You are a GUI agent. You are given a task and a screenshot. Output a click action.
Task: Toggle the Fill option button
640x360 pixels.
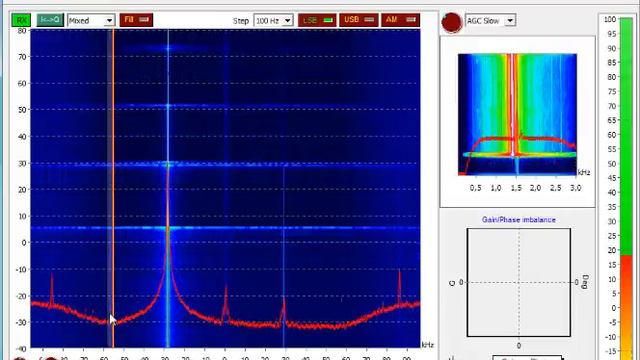[x=136, y=20]
